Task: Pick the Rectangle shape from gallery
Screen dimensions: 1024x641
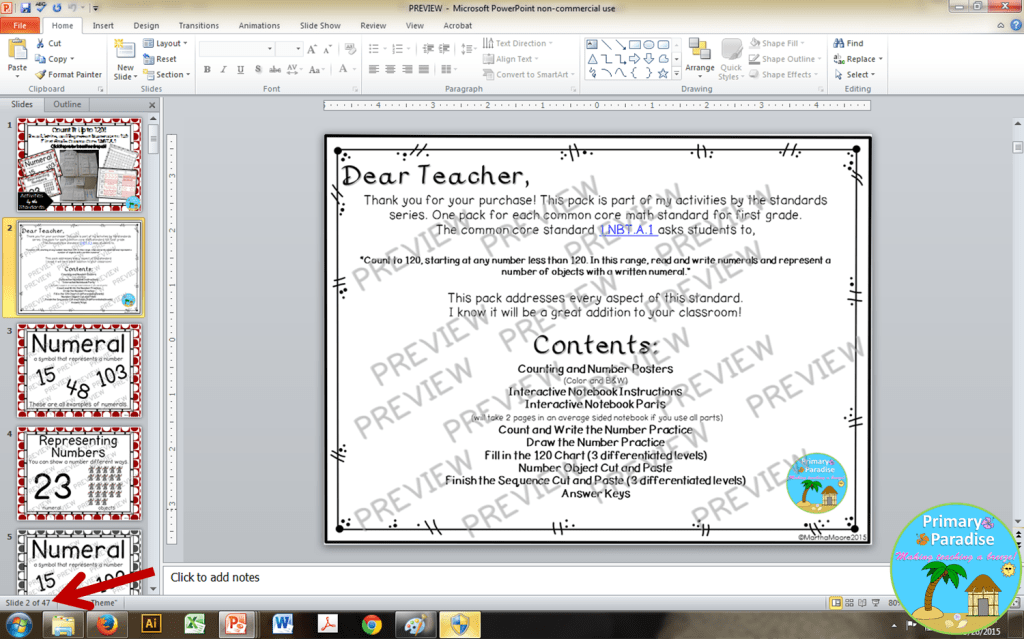Action: 635,44
